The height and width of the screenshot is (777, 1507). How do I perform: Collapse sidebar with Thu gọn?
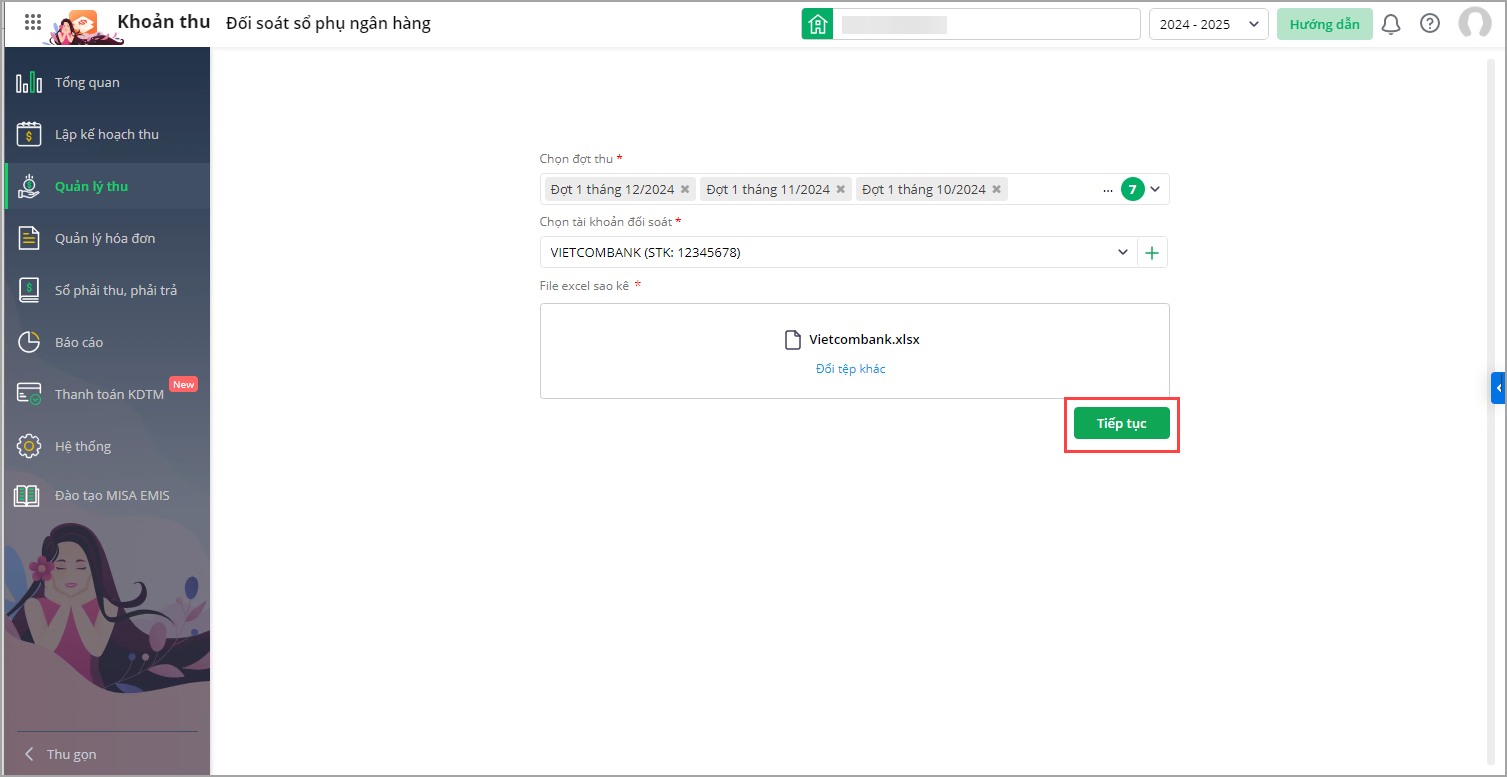click(x=71, y=754)
